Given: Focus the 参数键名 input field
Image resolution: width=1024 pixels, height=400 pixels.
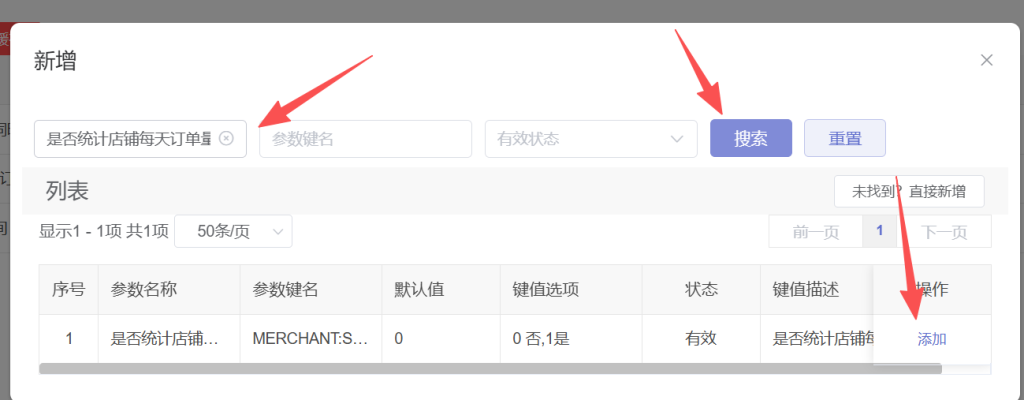Looking at the screenshot, I should (x=365, y=138).
